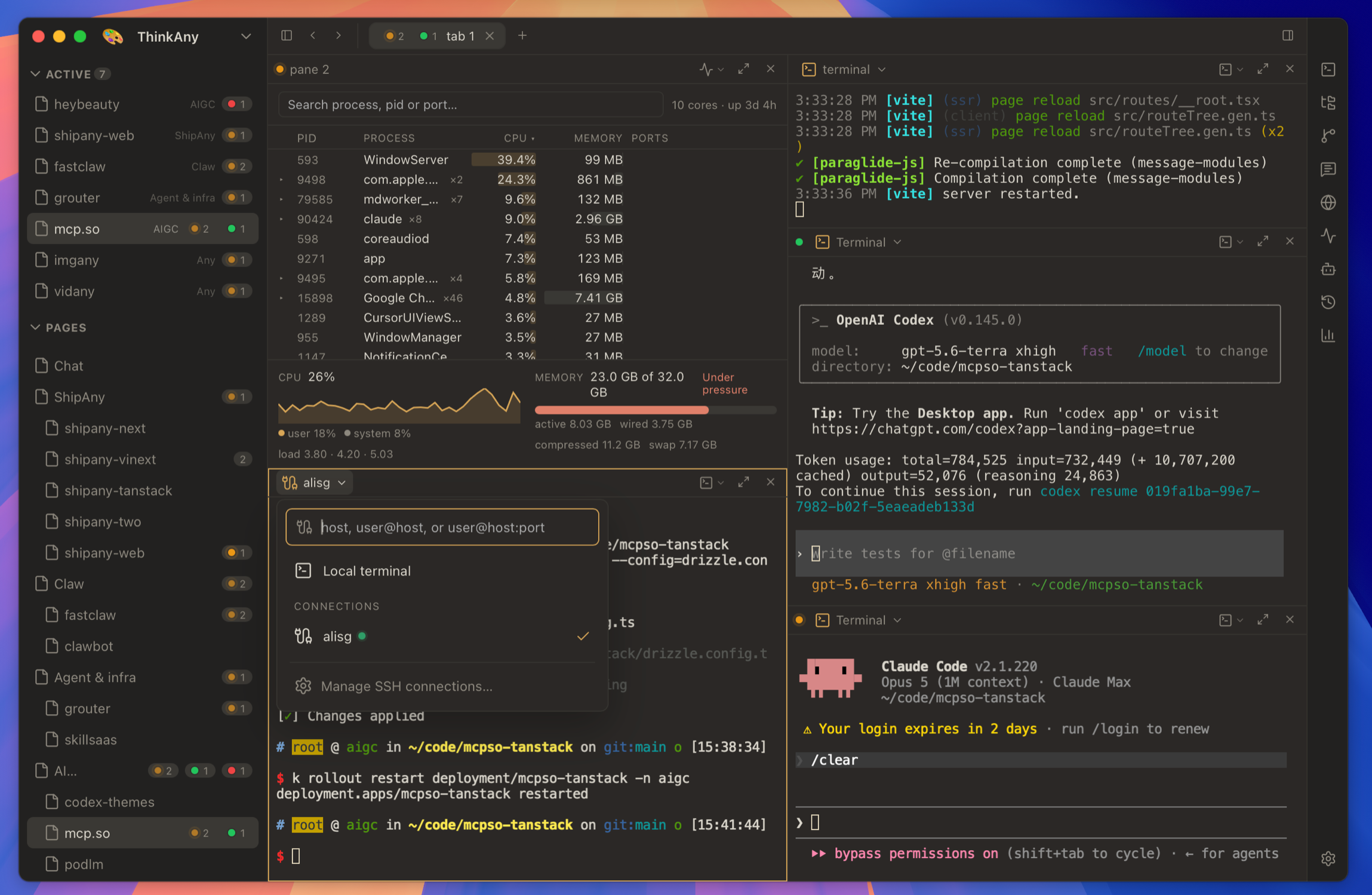
Task: Open the skillsaas page
Action: point(143,740)
